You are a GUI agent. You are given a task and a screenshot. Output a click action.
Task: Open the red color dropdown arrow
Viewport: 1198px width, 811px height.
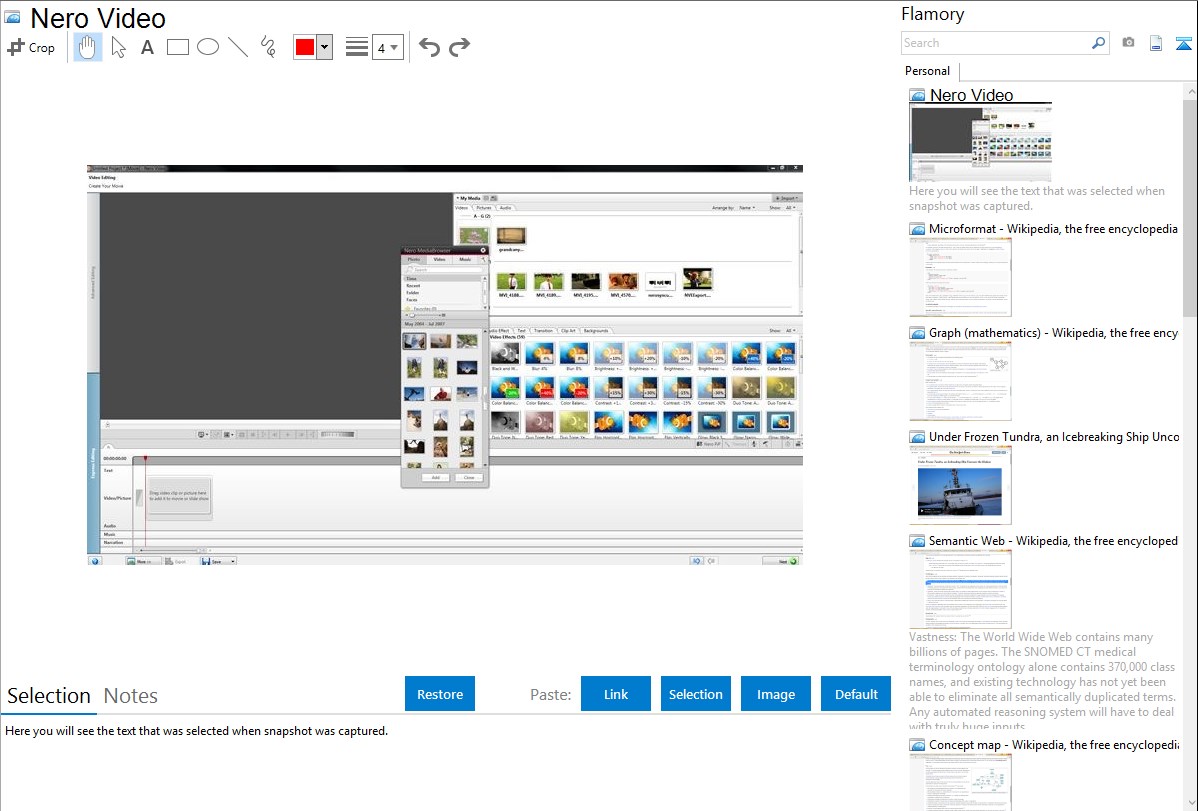click(x=324, y=47)
